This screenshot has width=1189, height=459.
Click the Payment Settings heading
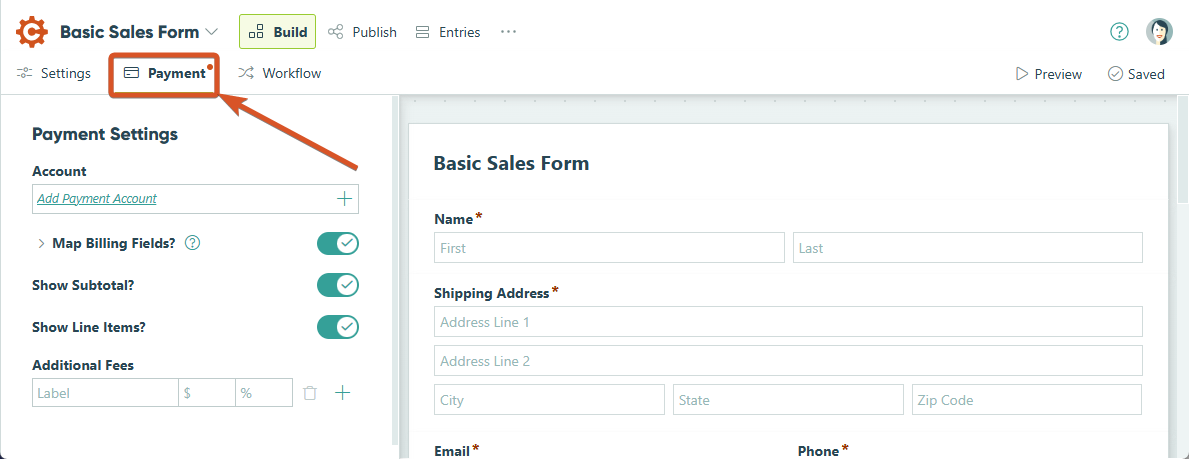coord(105,134)
